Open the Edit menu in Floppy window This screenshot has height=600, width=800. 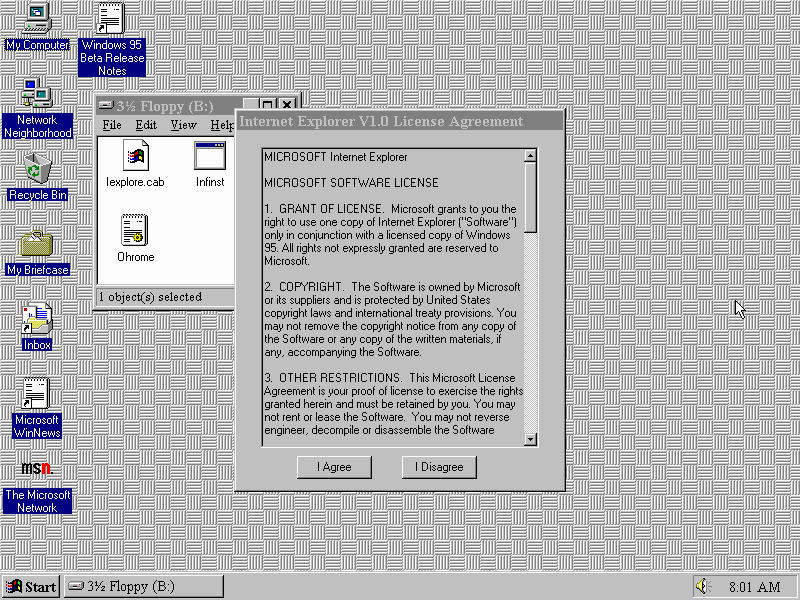(x=146, y=125)
